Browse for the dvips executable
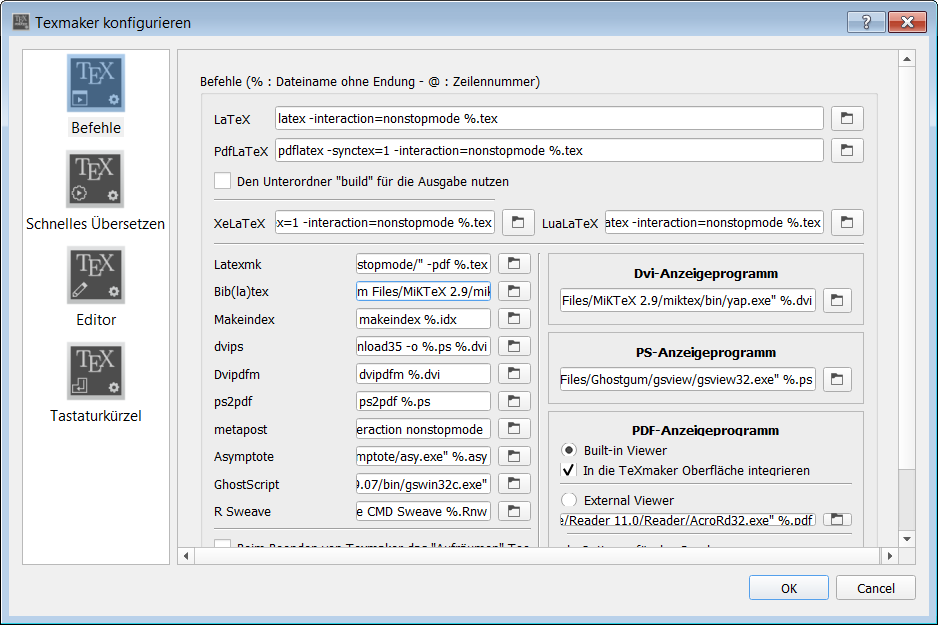The image size is (938, 625). [514, 346]
